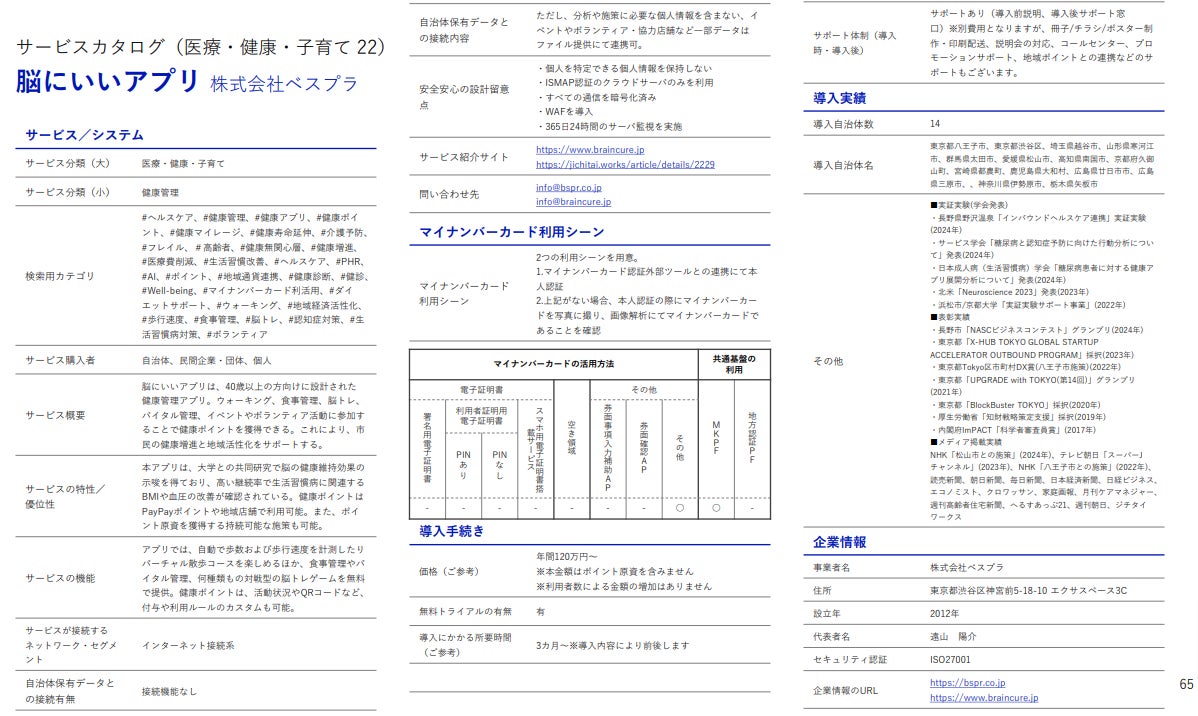Screen dimensions: 1198x716
Task: Click the blue heading マイナンバーカード利用シーン
Action: [512, 232]
